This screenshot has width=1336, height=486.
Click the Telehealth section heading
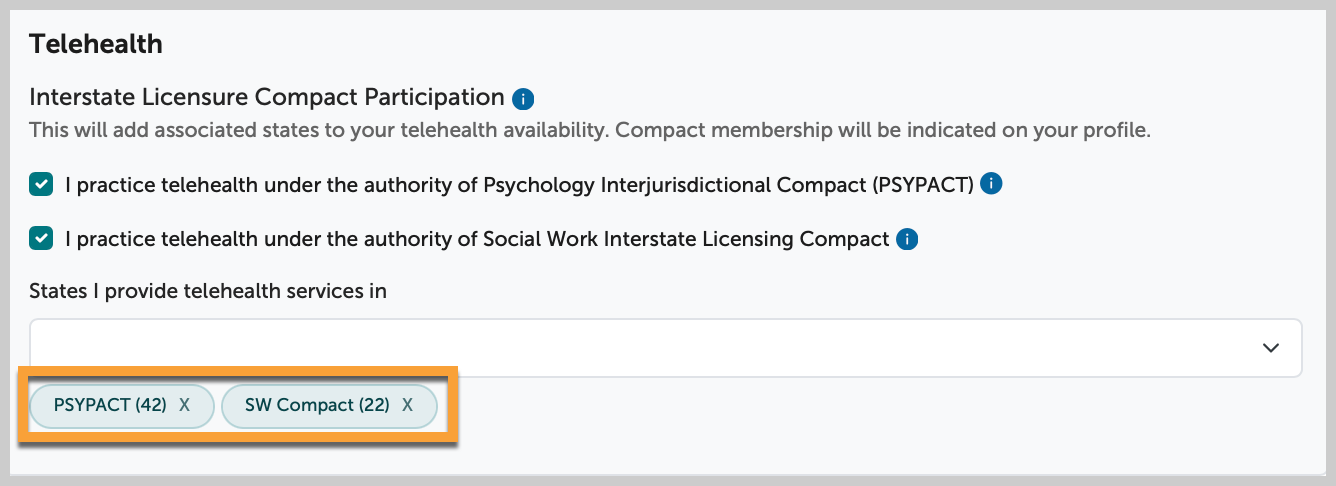pyautogui.click(x=96, y=44)
